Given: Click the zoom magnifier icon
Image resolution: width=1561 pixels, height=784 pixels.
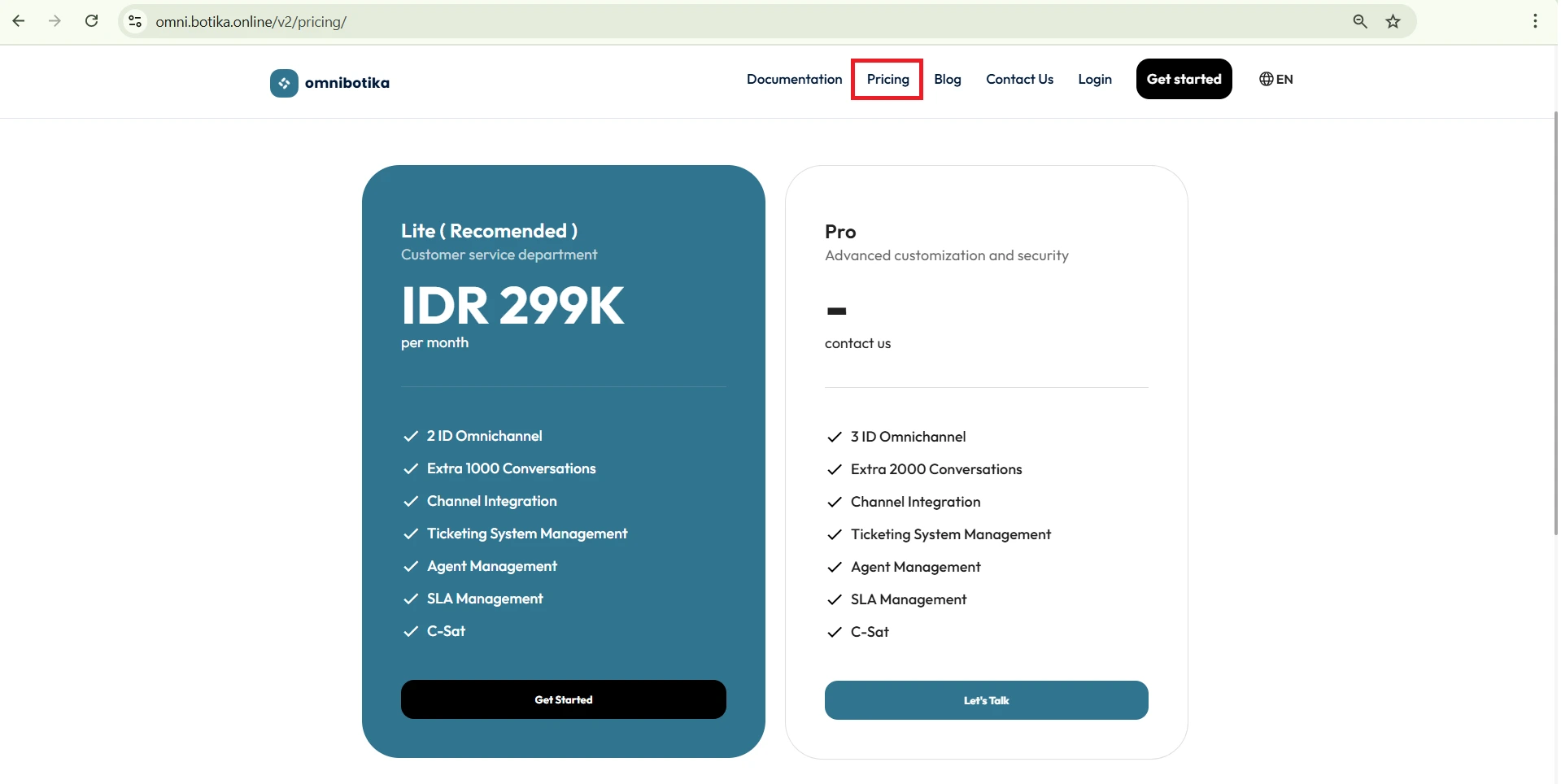Looking at the screenshot, I should (1359, 22).
